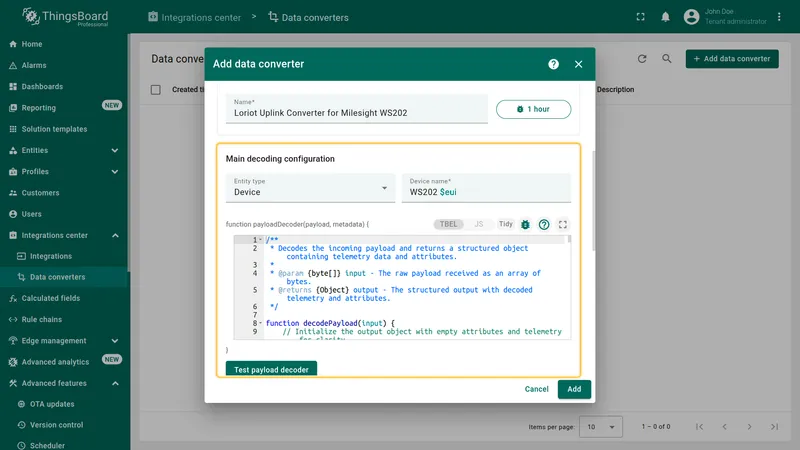Select Data converters in the sidebar
This screenshot has height=450, width=800.
64,277
